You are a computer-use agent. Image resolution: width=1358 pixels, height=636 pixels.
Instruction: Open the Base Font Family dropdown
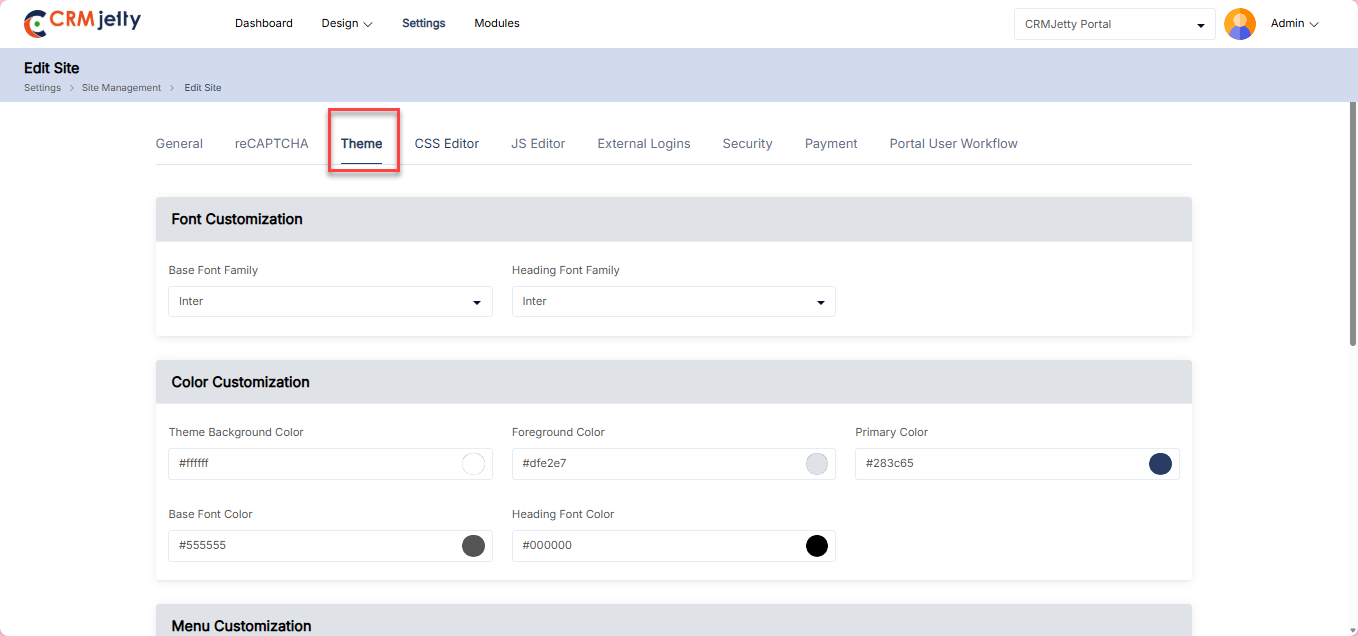(x=330, y=301)
